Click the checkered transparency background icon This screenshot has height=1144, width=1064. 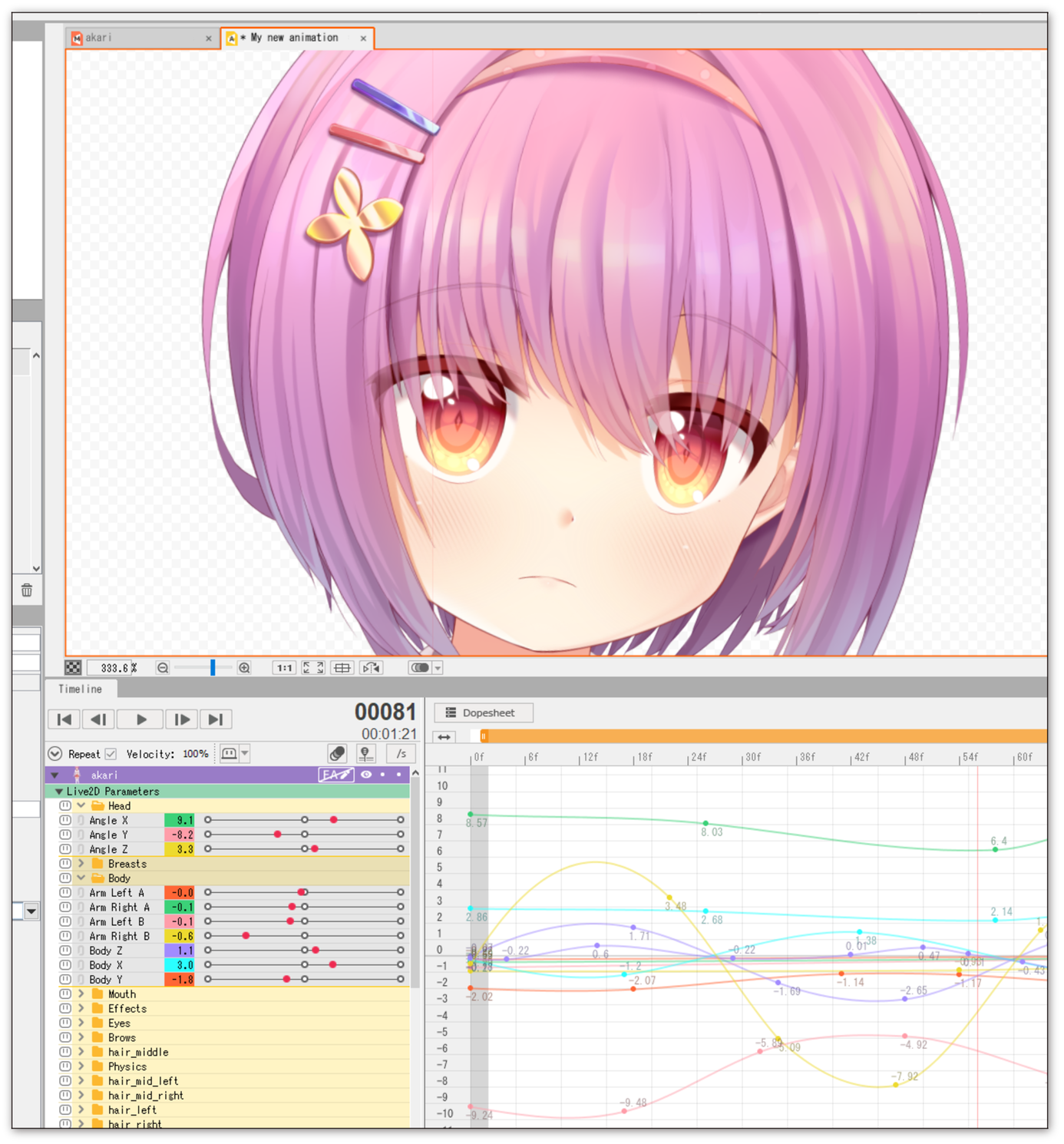tap(71, 667)
